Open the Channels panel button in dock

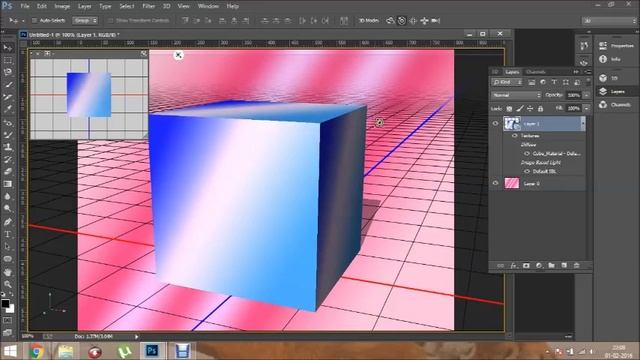pyautogui.click(x=616, y=105)
